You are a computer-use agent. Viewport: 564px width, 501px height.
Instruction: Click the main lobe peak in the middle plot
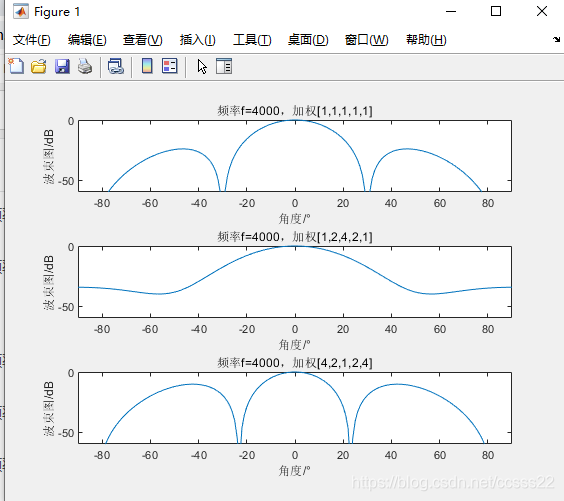click(x=295, y=246)
